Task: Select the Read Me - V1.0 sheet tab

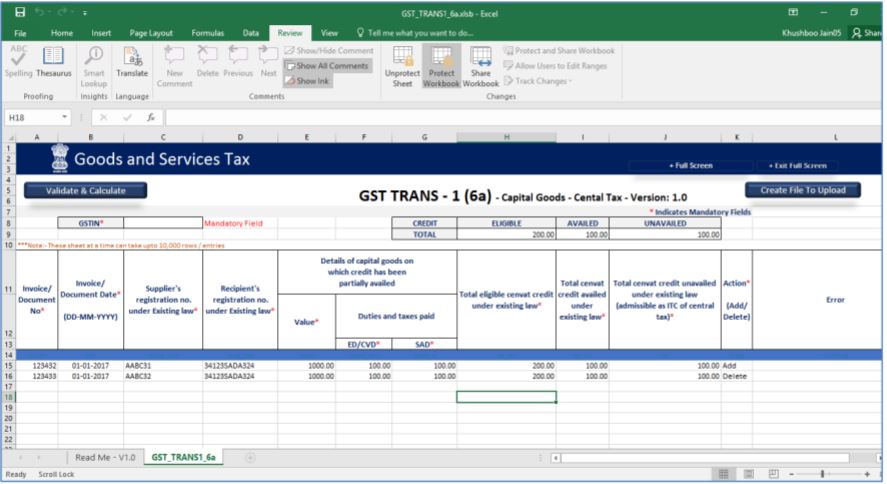Action: tap(105, 457)
